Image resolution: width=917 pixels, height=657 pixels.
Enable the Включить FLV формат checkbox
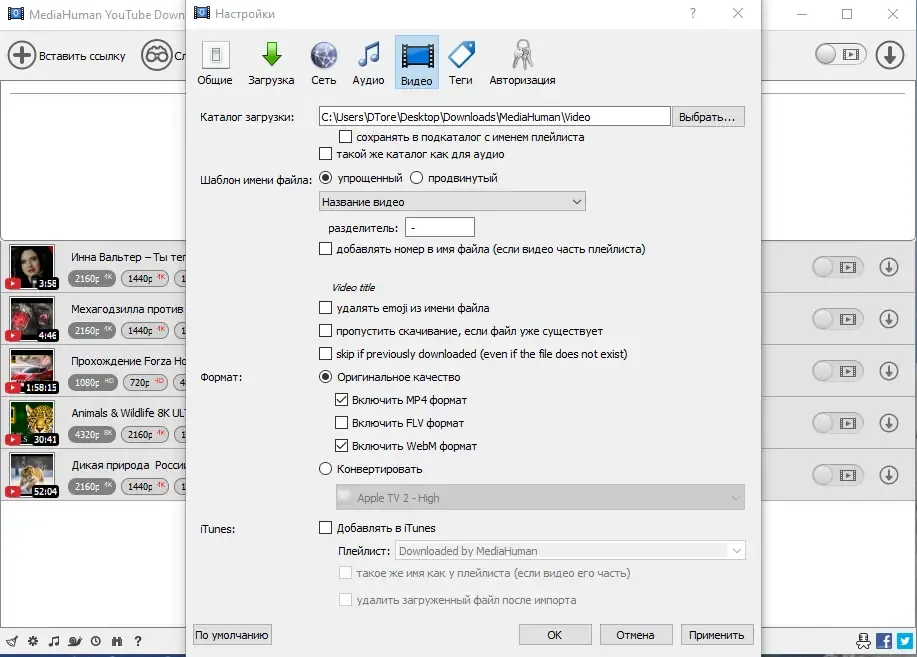coord(341,422)
